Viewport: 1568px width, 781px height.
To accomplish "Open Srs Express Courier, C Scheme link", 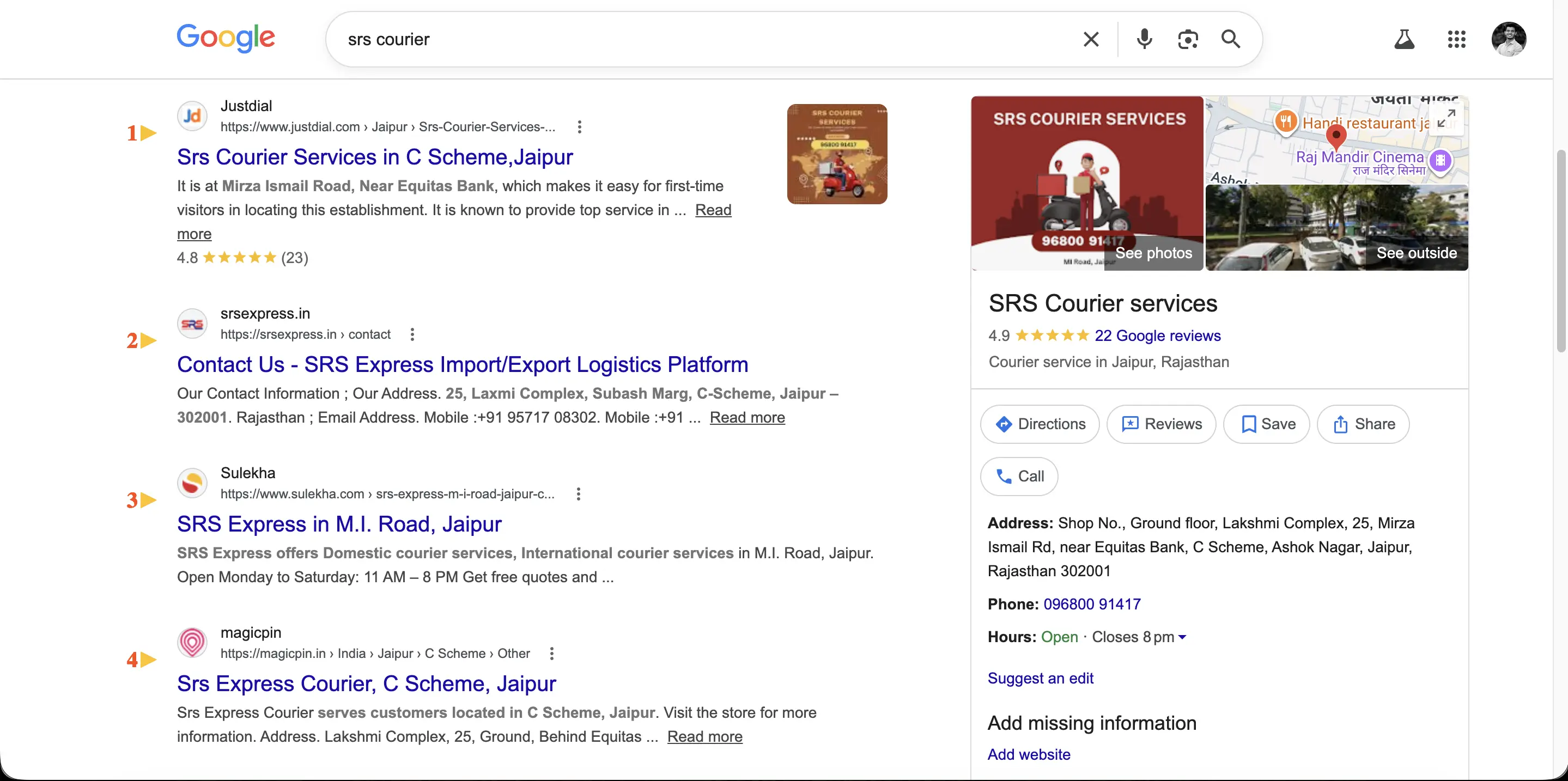I will [x=367, y=683].
